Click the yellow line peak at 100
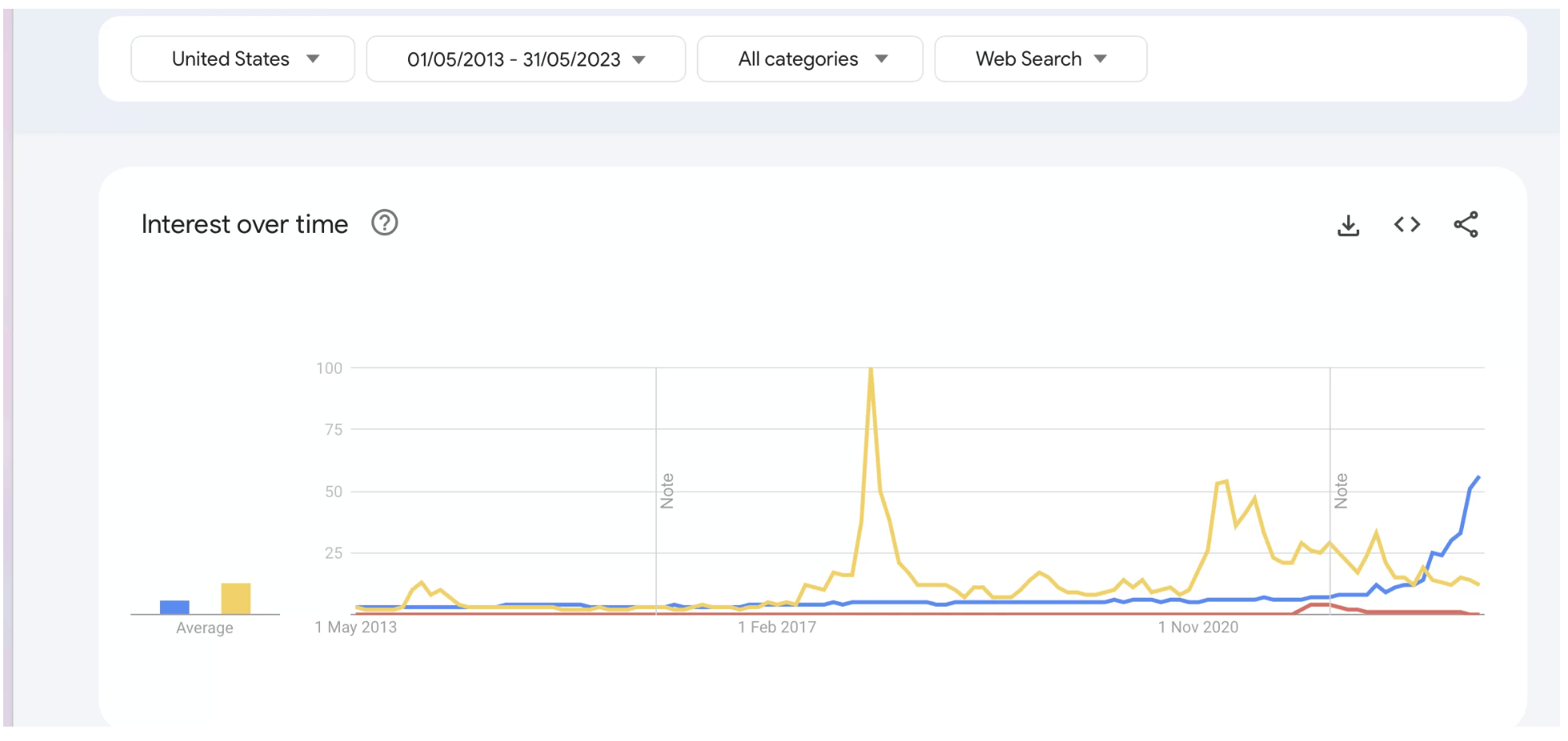Image resolution: width=1568 pixels, height=741 pixels. pyautogui.click(x=870, y=369)
